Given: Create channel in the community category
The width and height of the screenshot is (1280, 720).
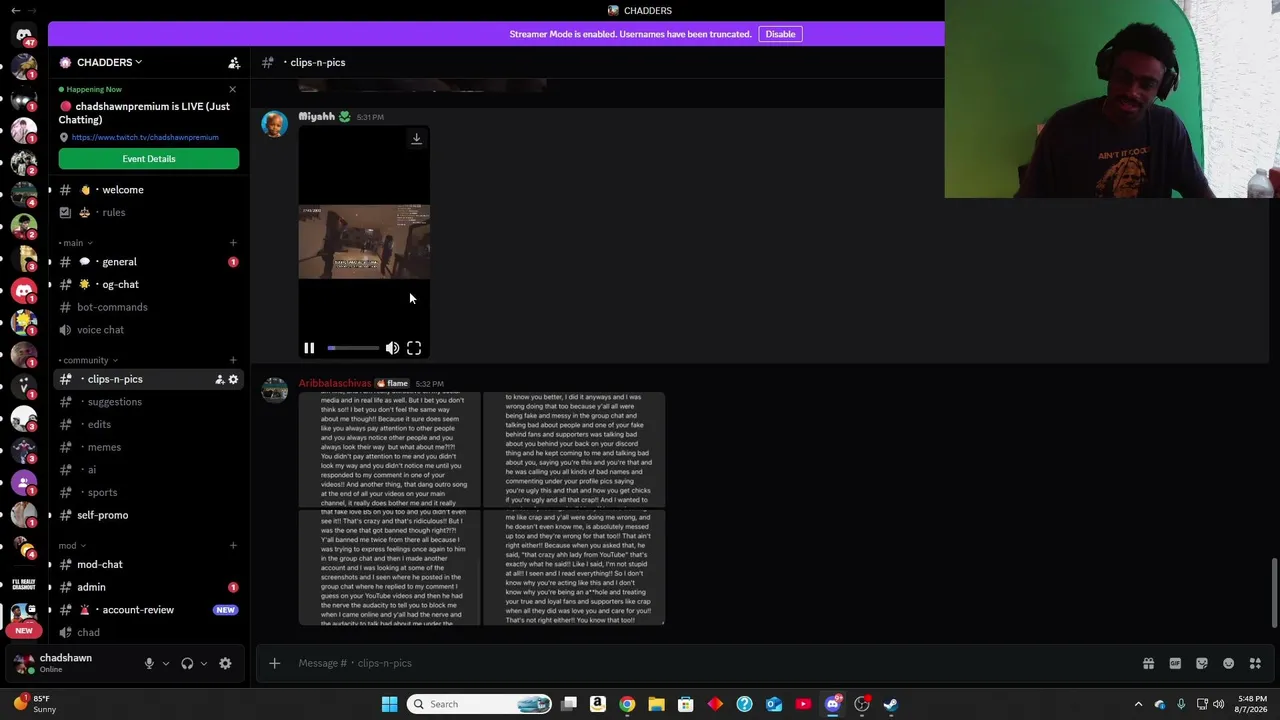Looking at the screenshot, I should 233,360.
